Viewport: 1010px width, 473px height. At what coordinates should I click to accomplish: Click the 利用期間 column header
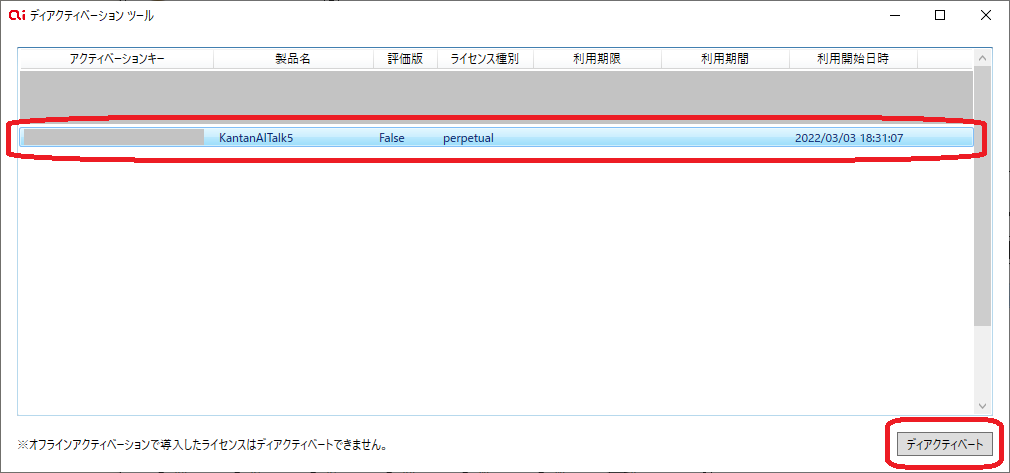[x=725, y=59]
